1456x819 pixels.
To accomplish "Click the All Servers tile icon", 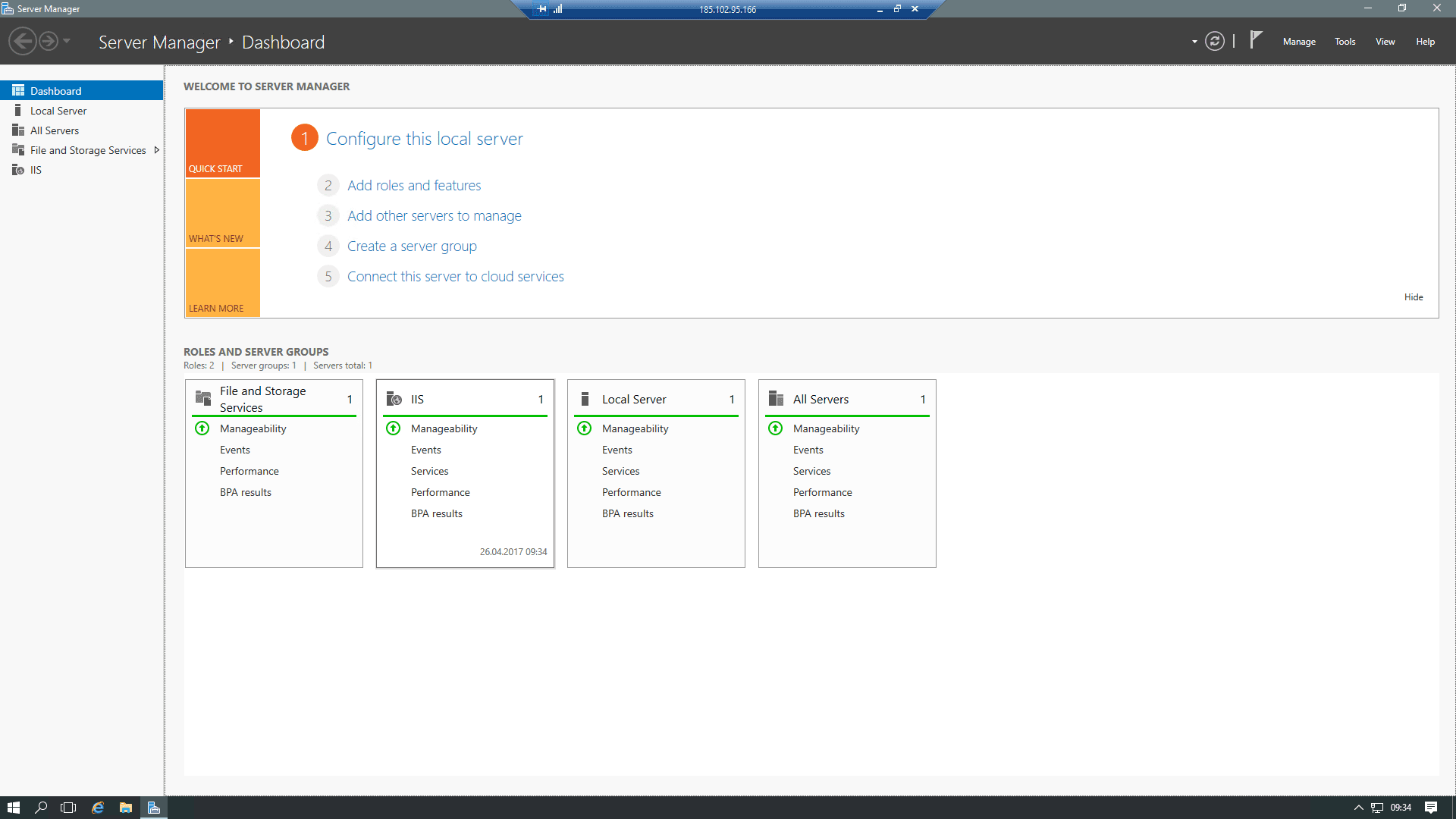I will (776, 399).
